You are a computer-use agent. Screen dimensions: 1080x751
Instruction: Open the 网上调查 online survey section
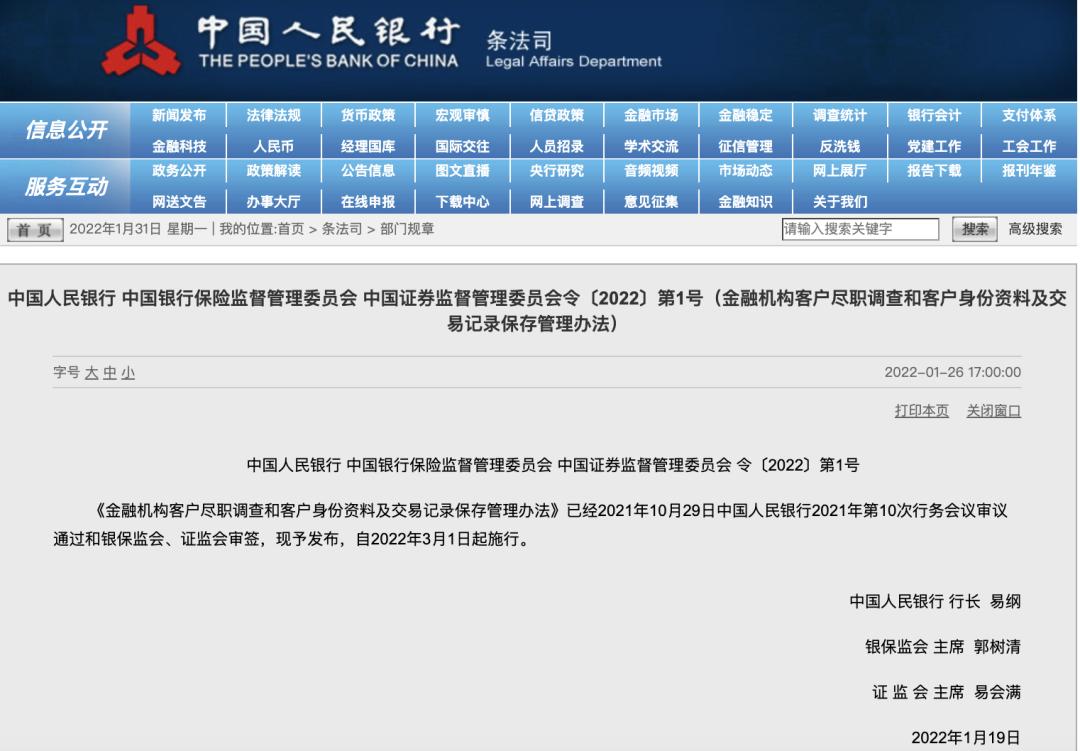click(557, 200)
